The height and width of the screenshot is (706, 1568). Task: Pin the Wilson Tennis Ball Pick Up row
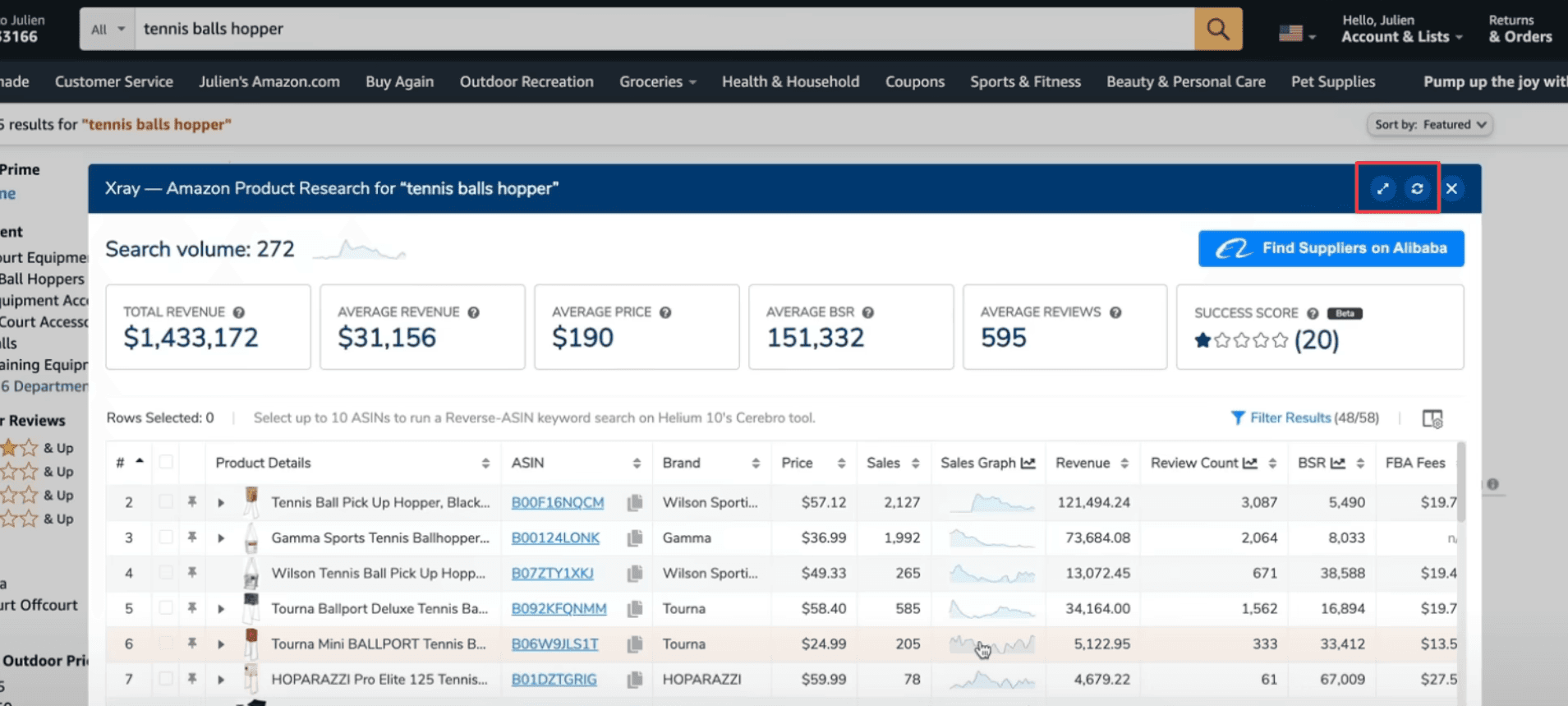pos(191,572)
